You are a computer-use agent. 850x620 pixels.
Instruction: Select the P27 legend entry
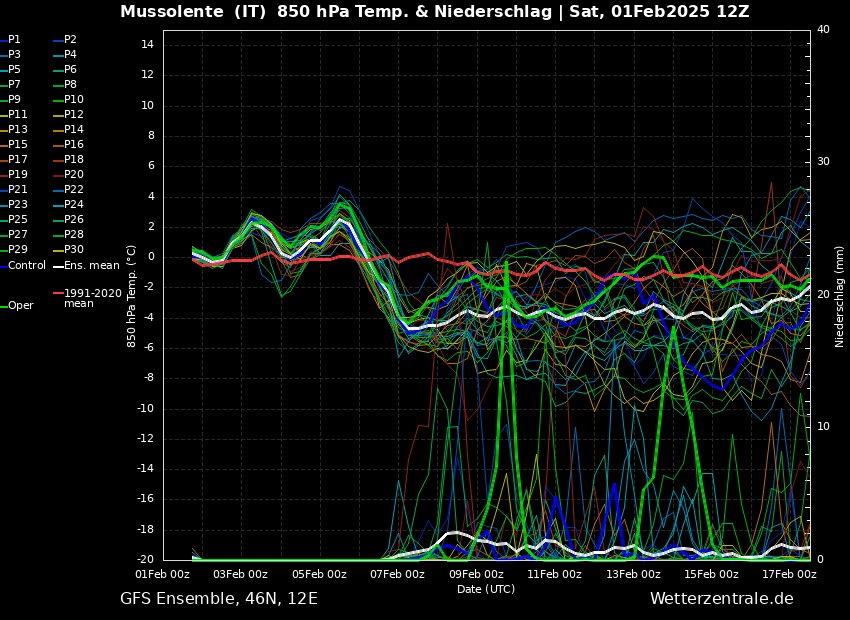[17, 234]
